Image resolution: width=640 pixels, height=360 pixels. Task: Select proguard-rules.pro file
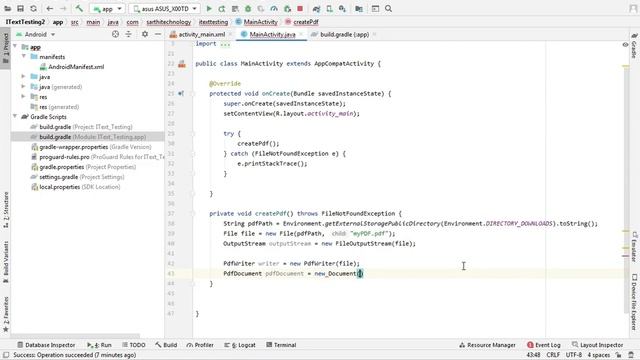click(x=98, y=157)
